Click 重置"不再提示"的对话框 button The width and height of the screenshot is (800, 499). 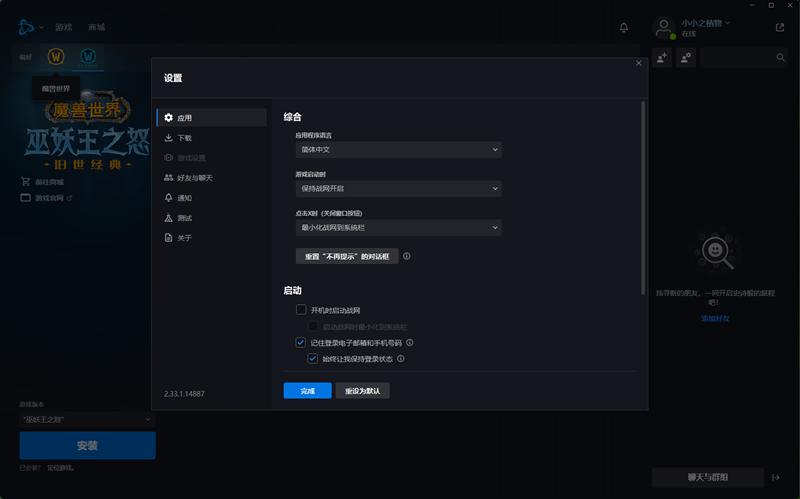[x=347, y=256]
